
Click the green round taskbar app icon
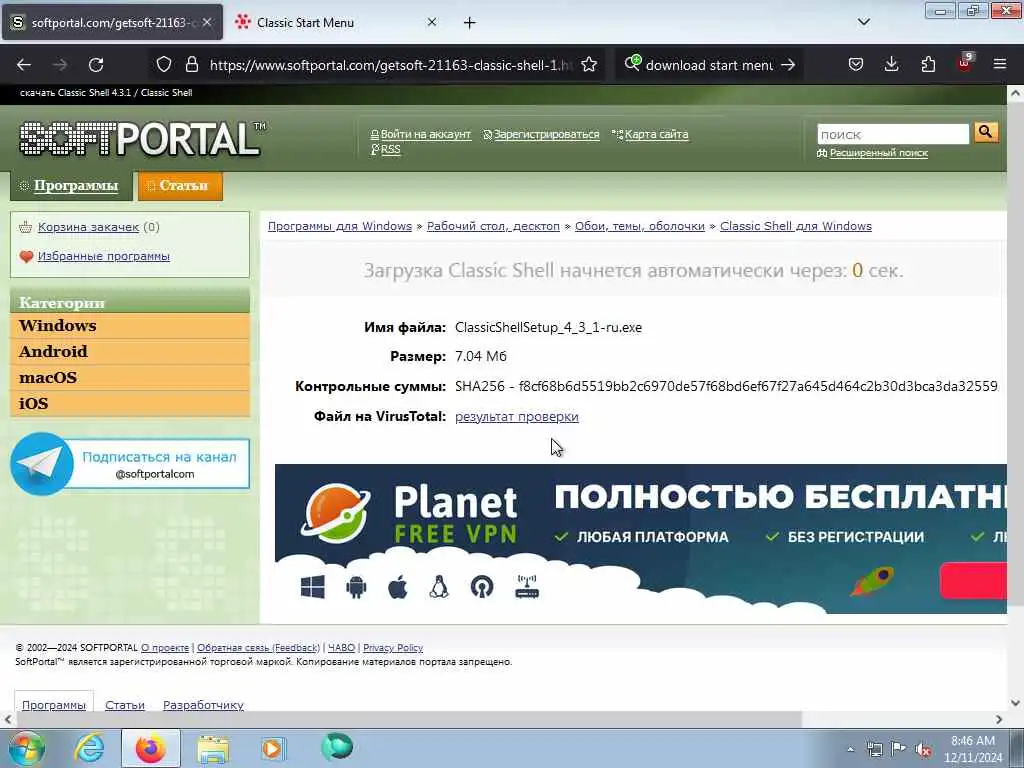click(337, 747)
